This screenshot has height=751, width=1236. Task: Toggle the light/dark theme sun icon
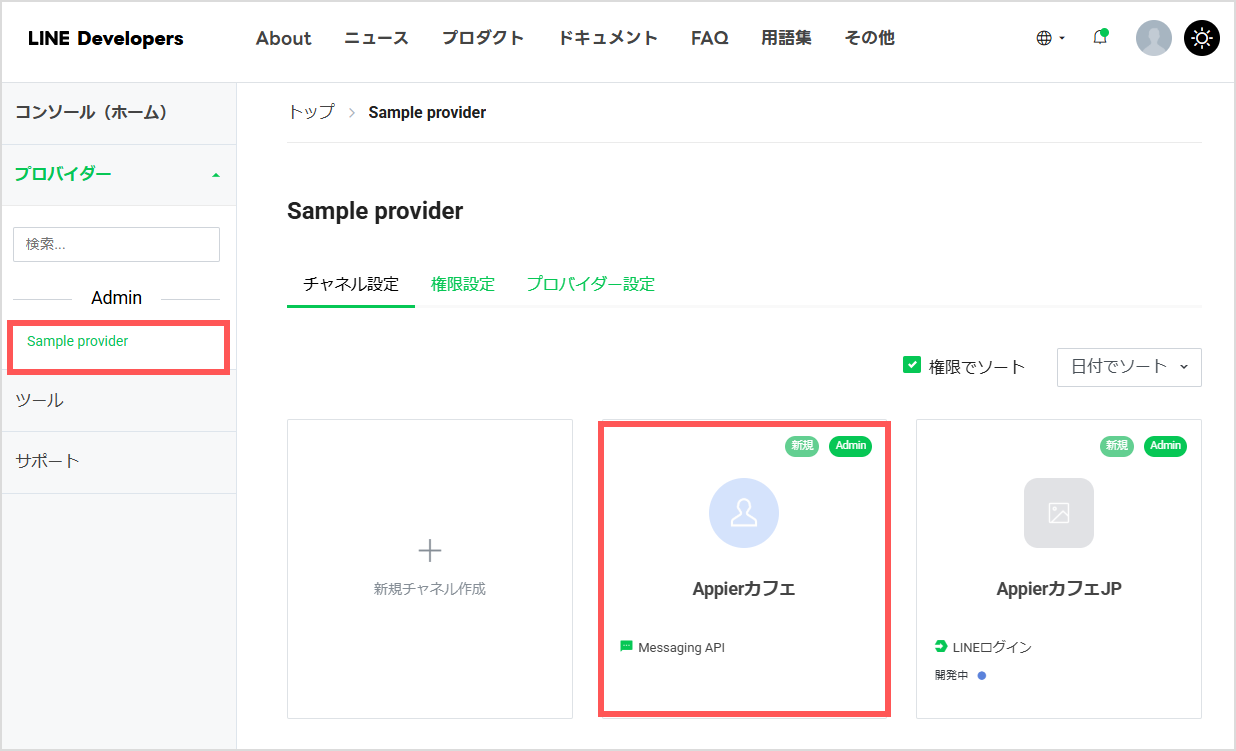click(1202, 38)
